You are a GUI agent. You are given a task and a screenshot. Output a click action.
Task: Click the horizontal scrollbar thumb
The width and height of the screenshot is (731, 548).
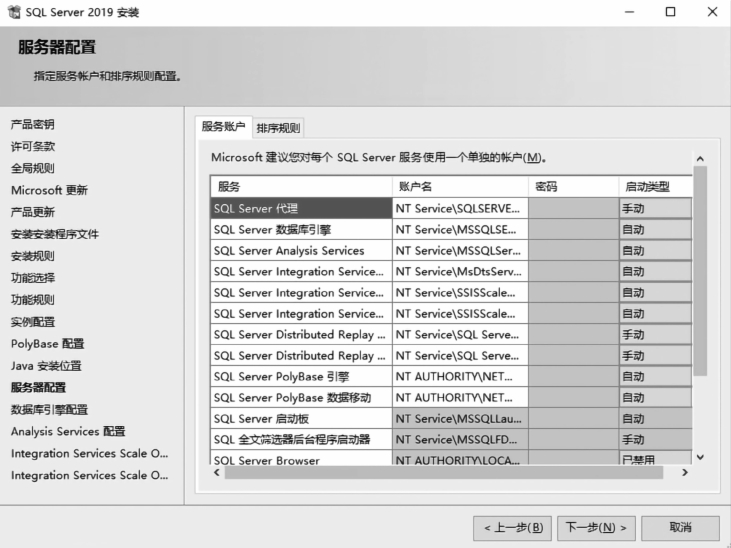(444, 472)
